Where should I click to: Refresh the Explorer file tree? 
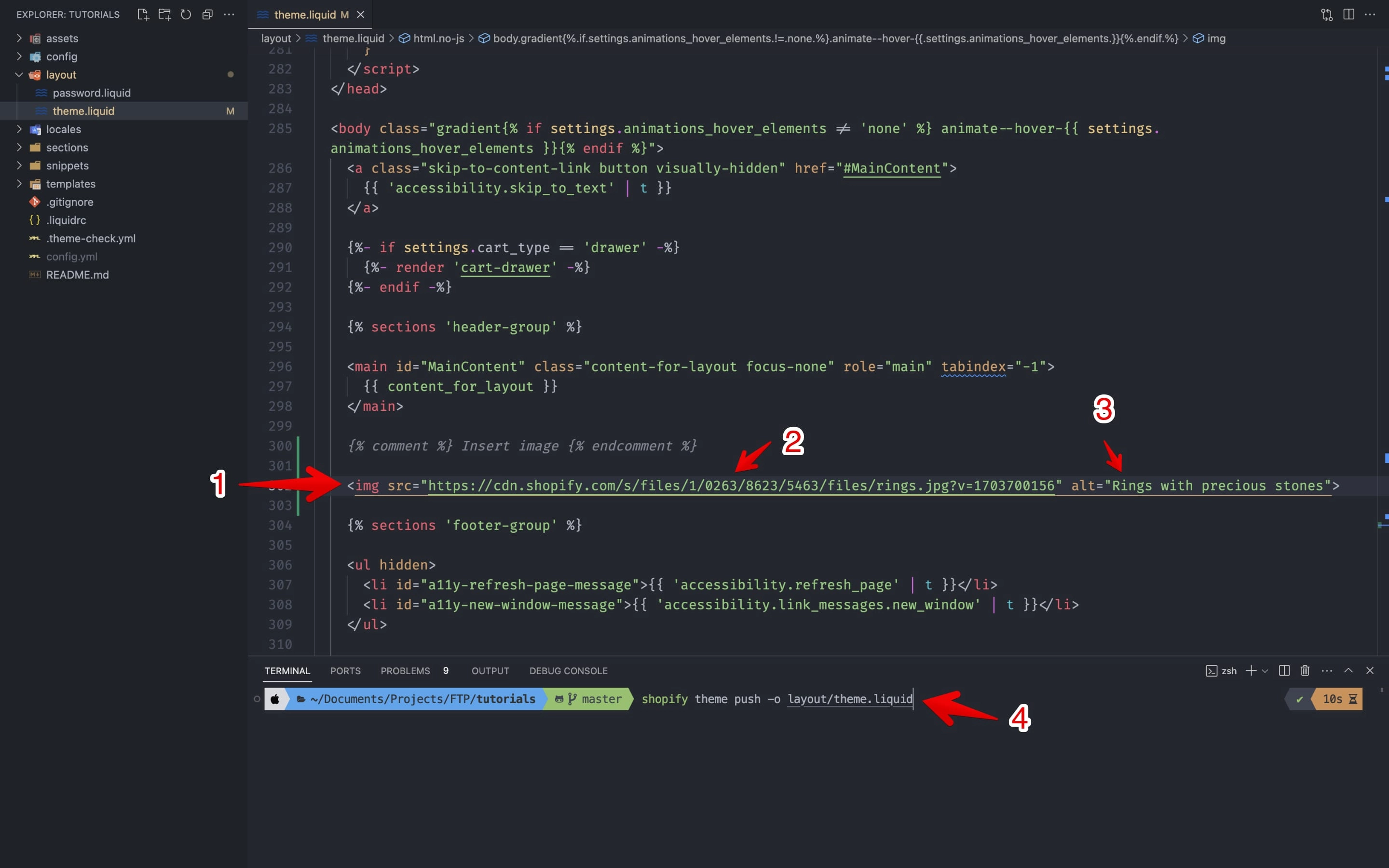click(186, 14)
